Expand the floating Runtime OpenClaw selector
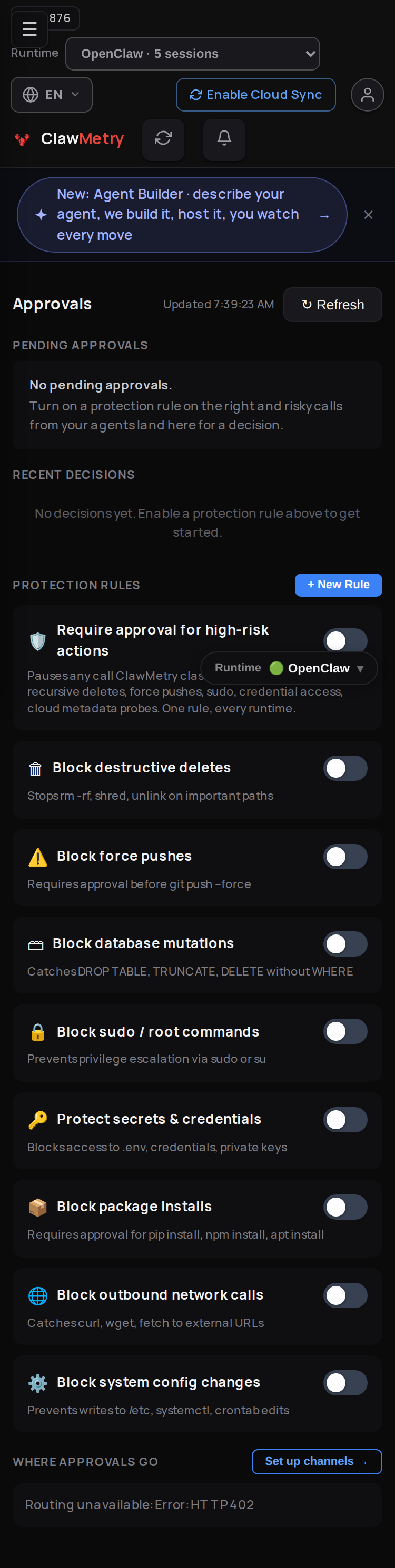 (x=289, y=668)
